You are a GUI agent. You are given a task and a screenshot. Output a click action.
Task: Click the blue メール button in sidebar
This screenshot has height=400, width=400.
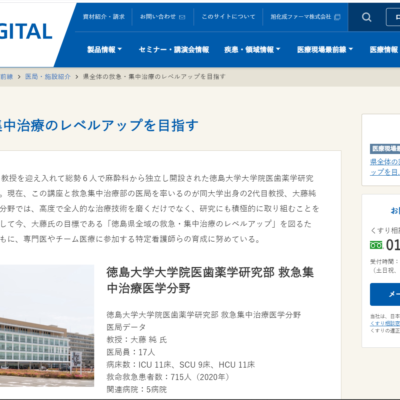pos(385,294)
